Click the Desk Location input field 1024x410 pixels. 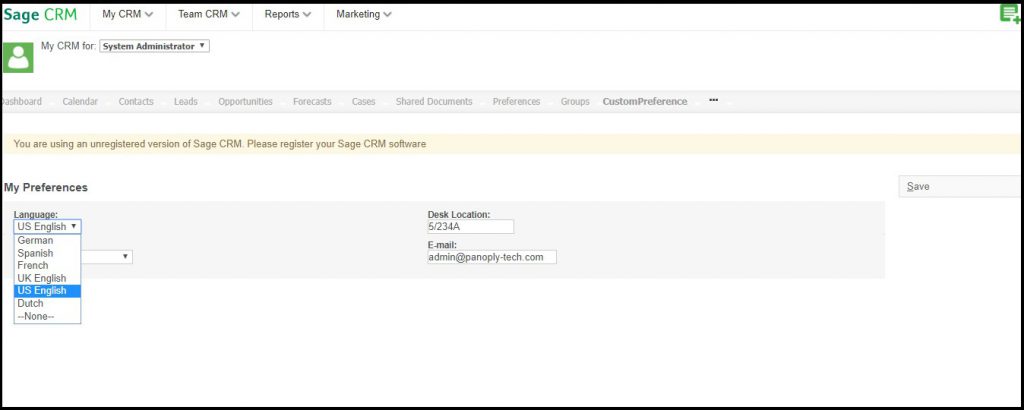(x=470, y=227)
